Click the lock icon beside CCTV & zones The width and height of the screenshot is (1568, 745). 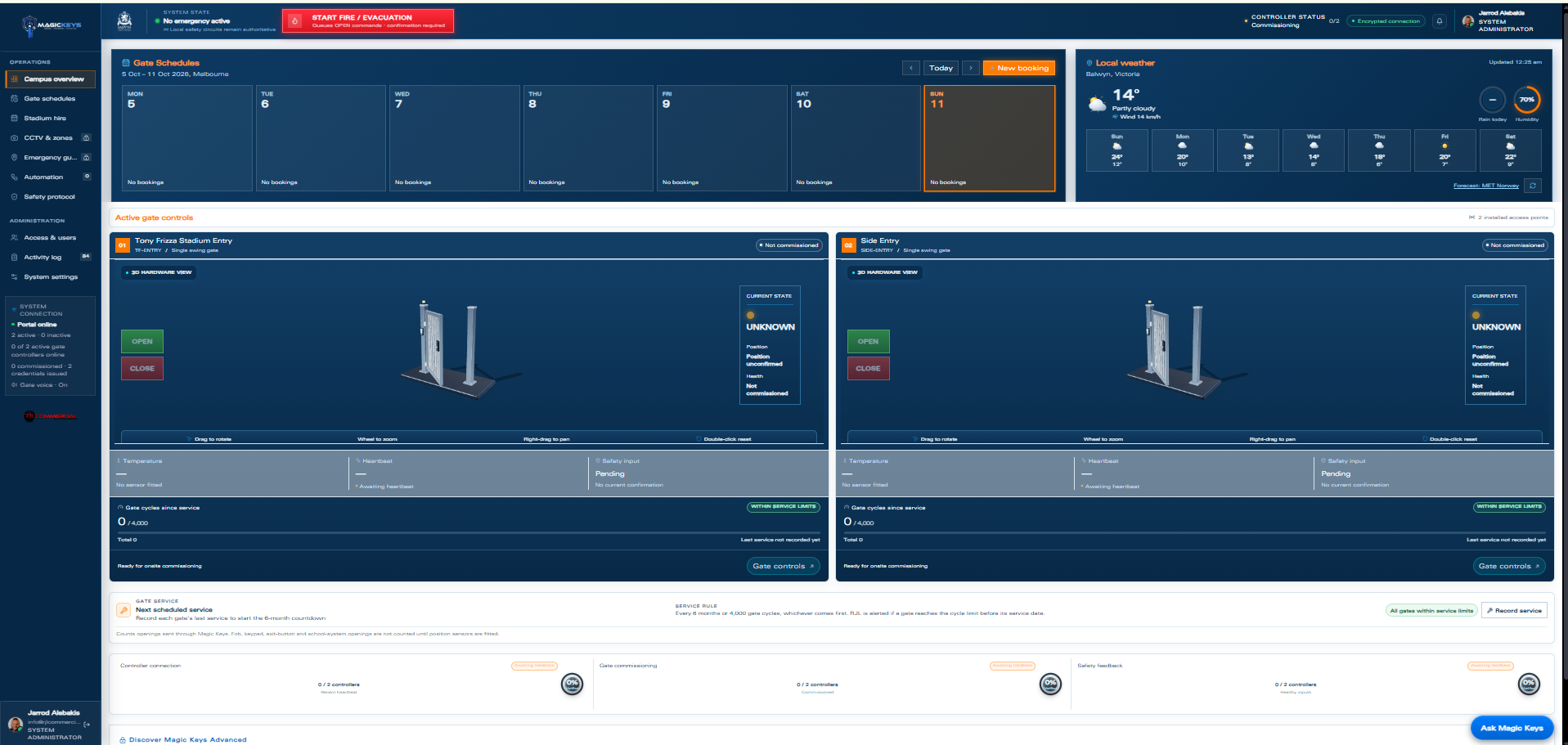(x=86, y=137)
